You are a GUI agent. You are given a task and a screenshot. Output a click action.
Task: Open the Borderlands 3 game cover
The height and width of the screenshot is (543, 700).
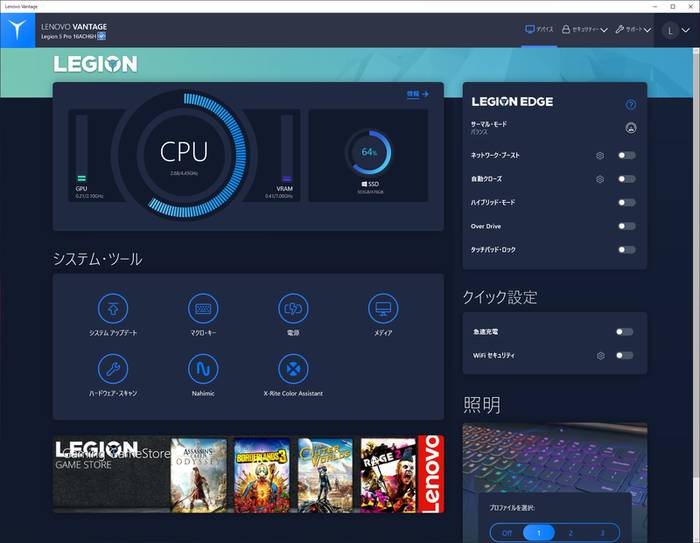(x=262, y=475)
